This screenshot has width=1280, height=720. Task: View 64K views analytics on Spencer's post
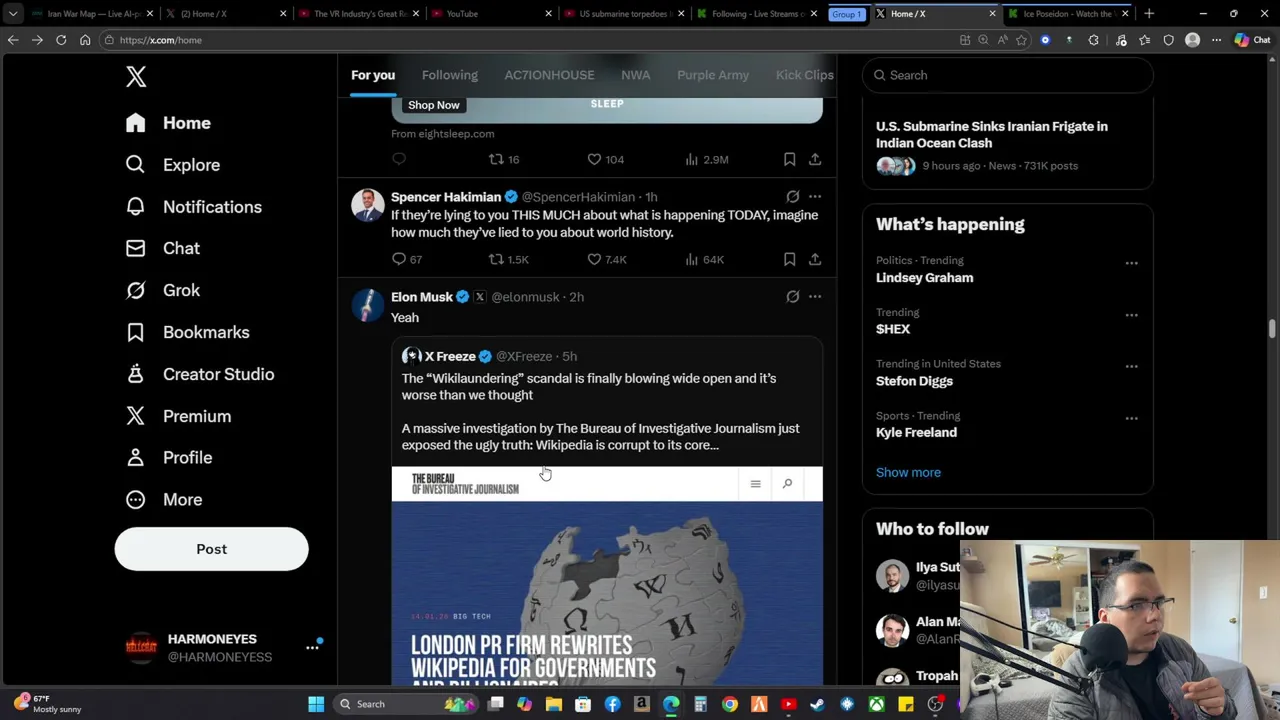point(704,259)
